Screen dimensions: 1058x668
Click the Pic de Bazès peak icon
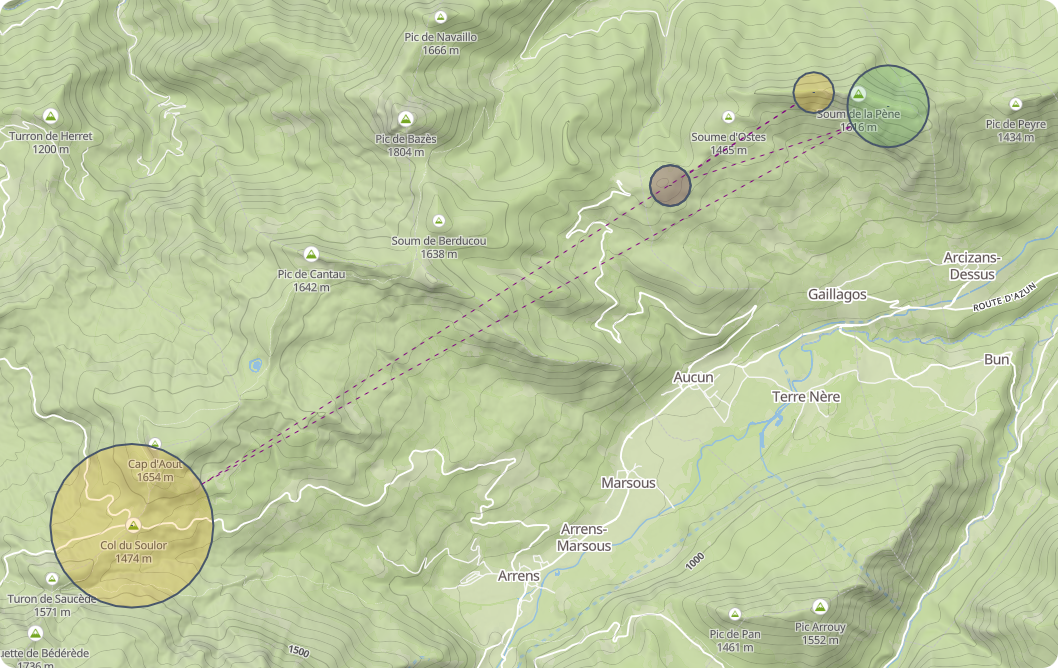[406, 119]
